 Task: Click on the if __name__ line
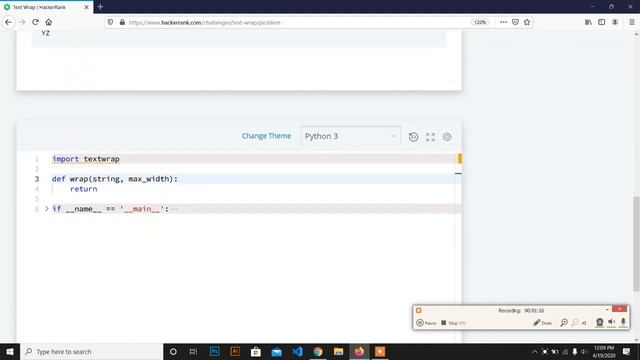coord(253,209)
